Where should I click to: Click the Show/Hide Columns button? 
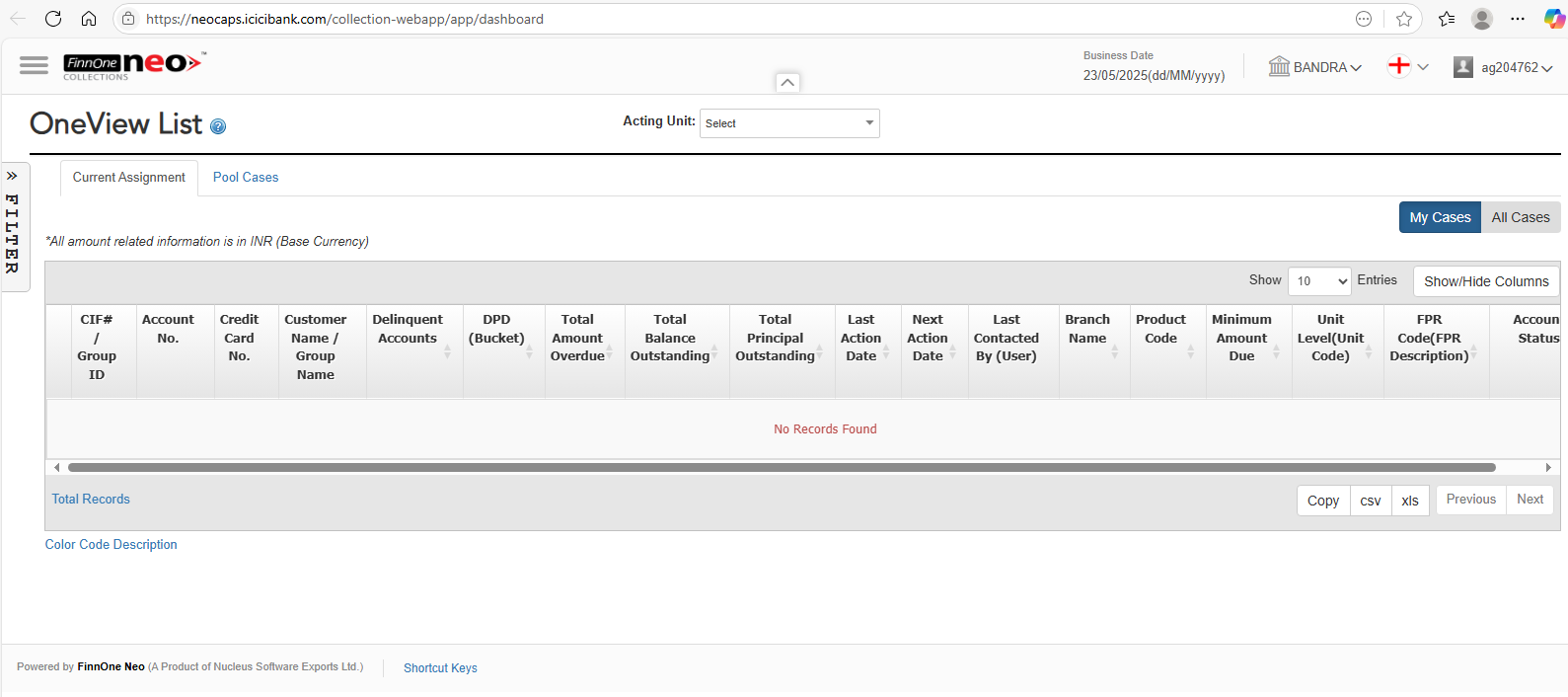(x=1485, y=281)
